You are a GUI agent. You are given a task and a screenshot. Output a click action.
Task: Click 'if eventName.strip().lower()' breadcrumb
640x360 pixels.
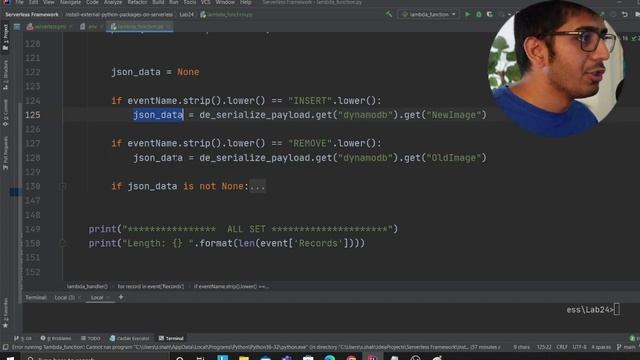(231, 287)
